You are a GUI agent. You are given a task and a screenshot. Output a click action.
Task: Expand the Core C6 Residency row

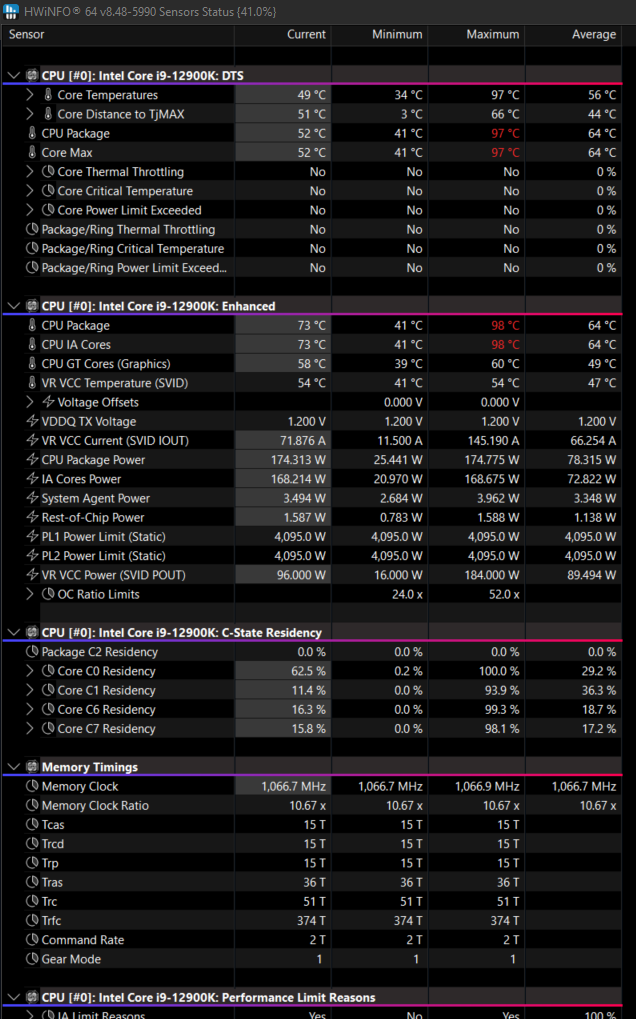(30, 709)
